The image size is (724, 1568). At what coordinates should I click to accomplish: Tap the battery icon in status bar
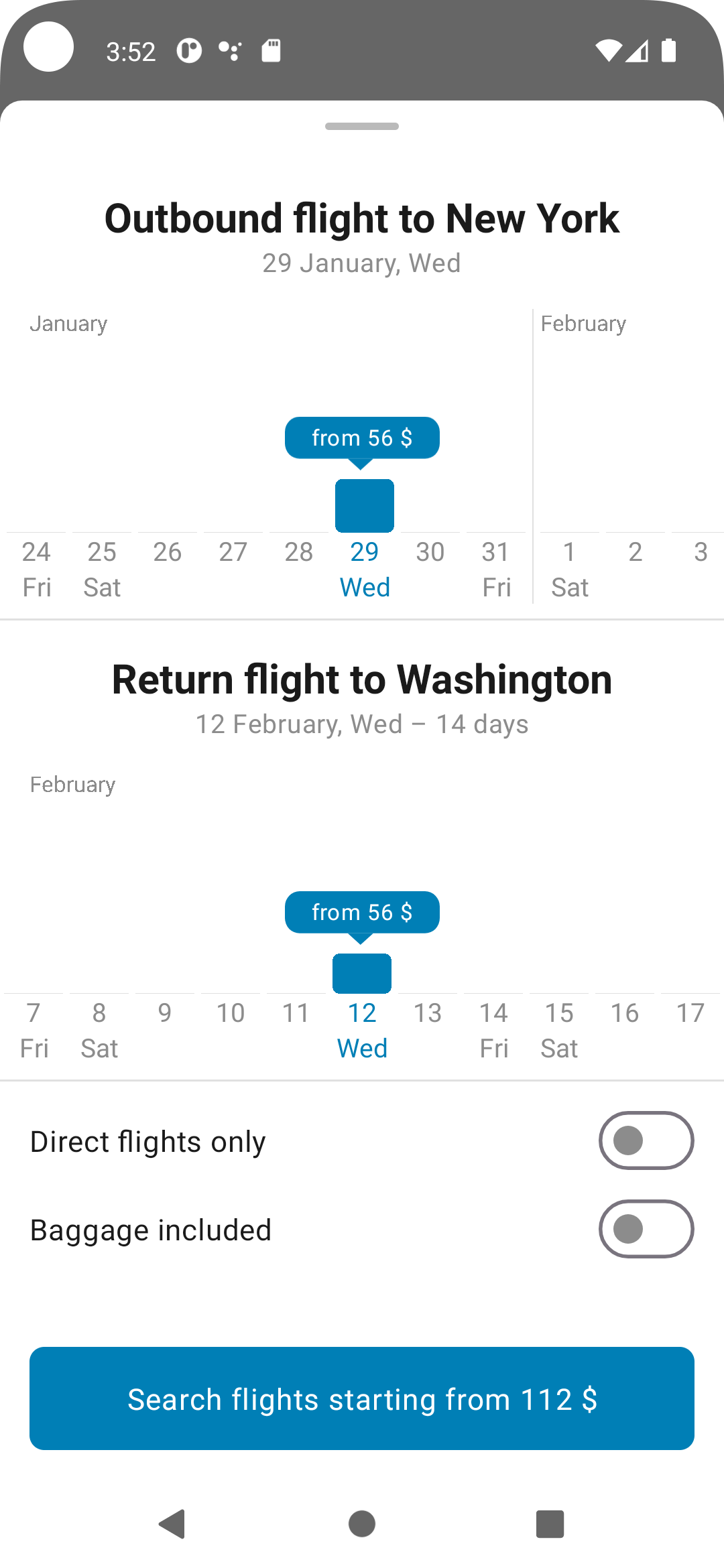click(668, 51)
